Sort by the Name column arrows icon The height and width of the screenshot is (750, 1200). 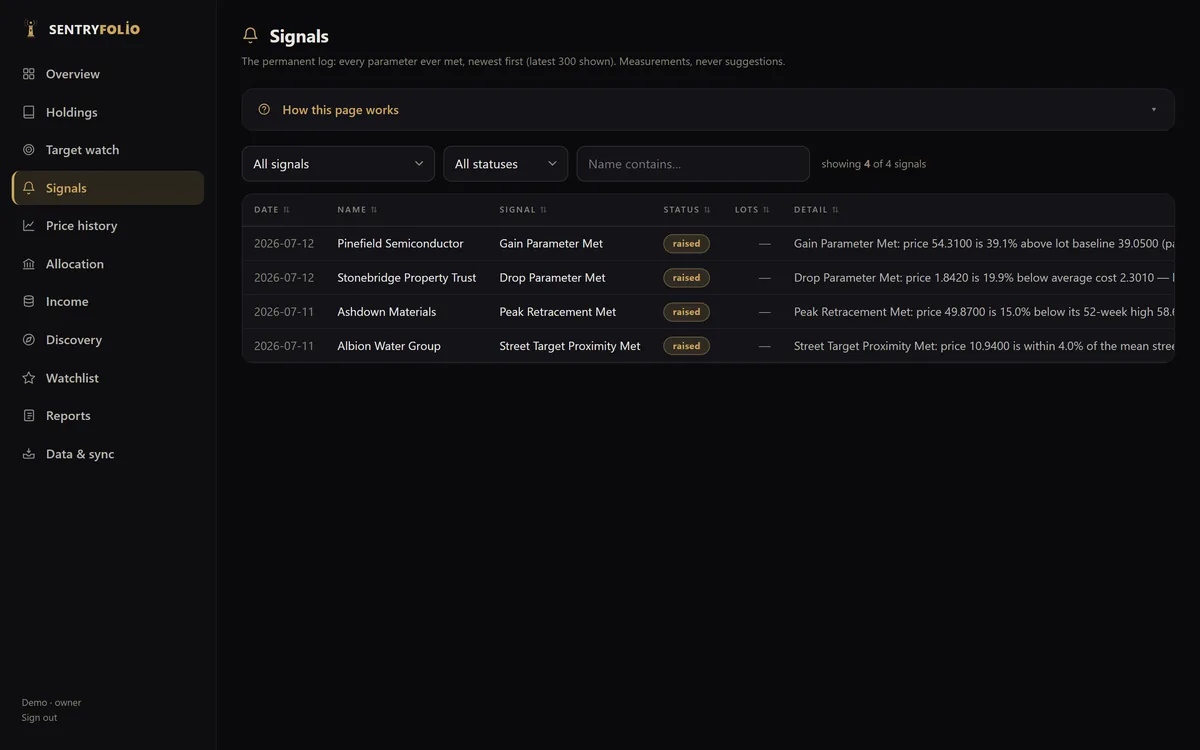(374, 210)
